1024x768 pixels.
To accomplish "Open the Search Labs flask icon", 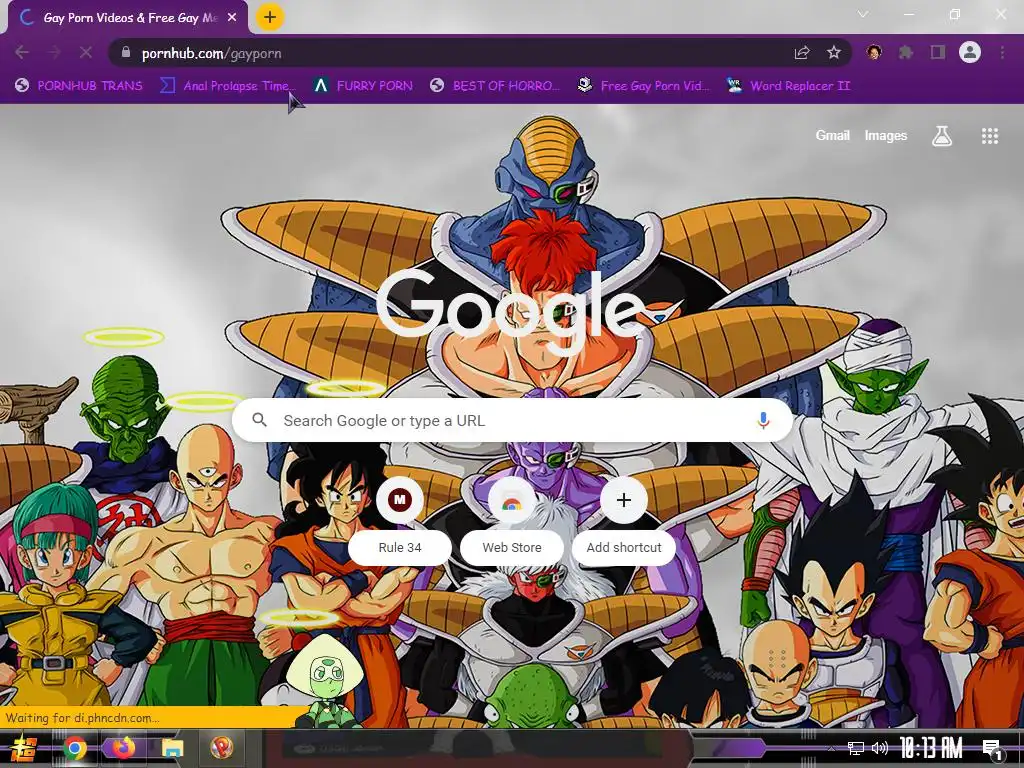I will 941,136.
